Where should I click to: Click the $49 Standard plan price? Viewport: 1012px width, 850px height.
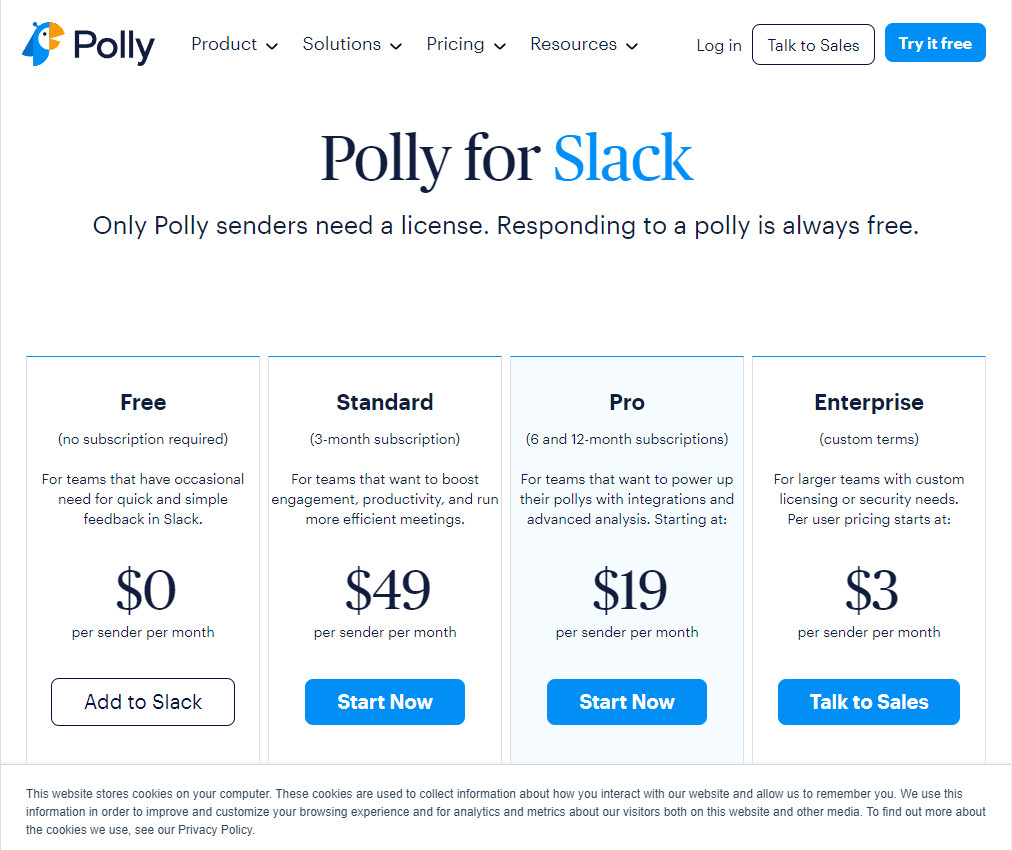click(x=387, y=591)
